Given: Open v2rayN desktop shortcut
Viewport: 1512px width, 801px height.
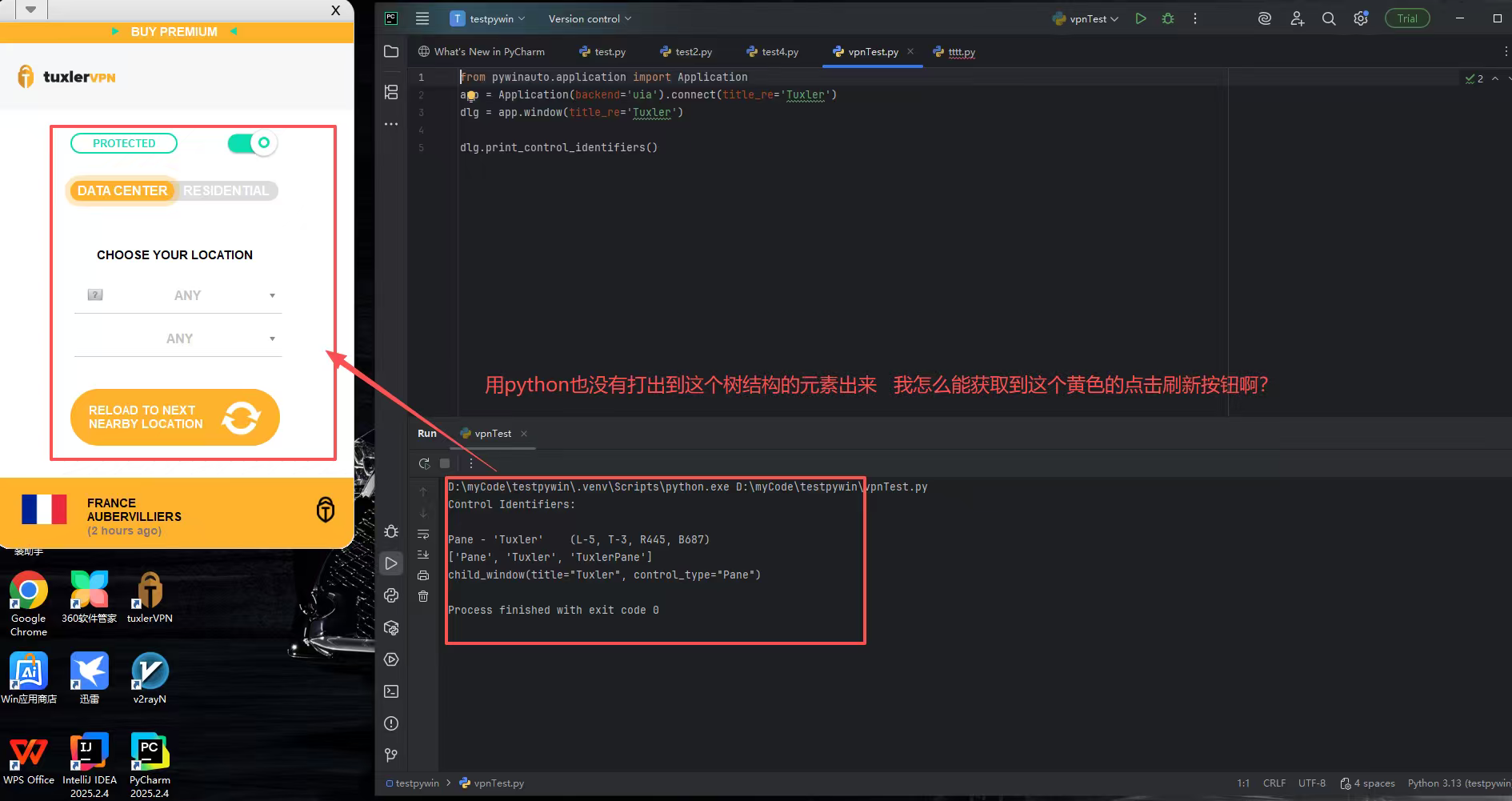Looking at the screenshot, I should [x=150, y=678].
